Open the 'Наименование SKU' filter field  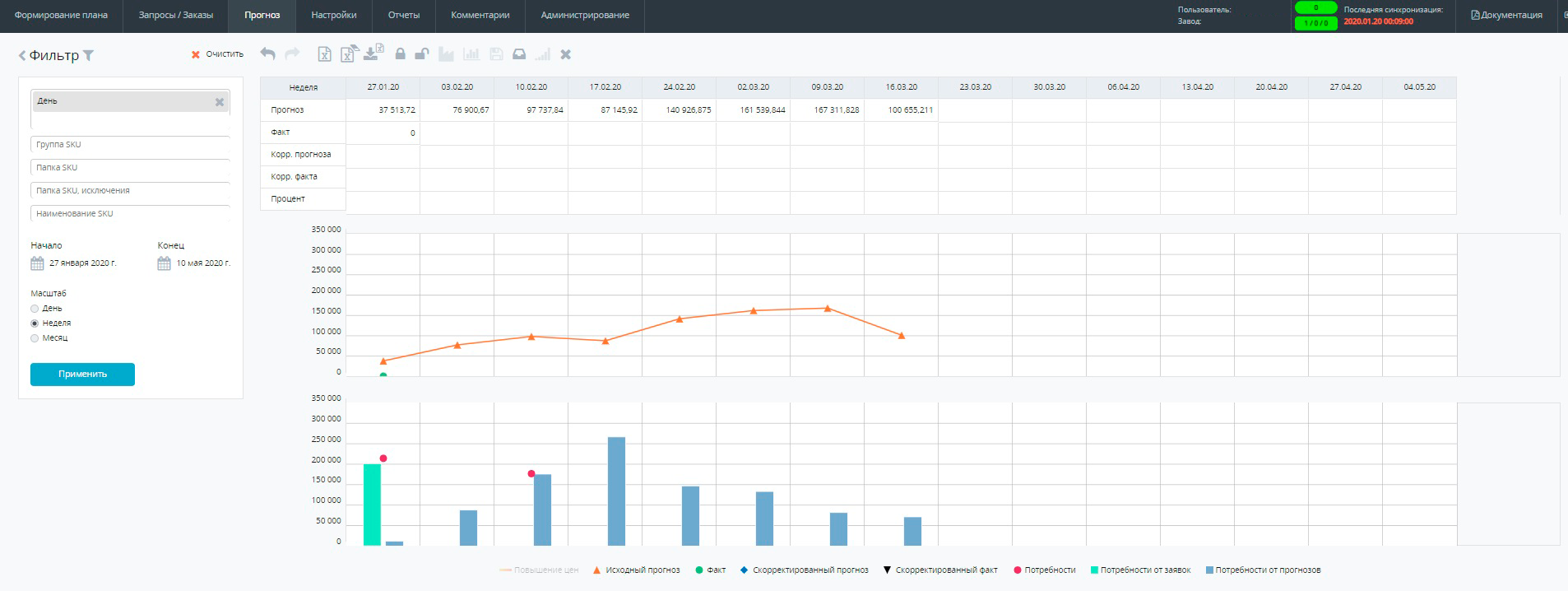click(130, 214)
